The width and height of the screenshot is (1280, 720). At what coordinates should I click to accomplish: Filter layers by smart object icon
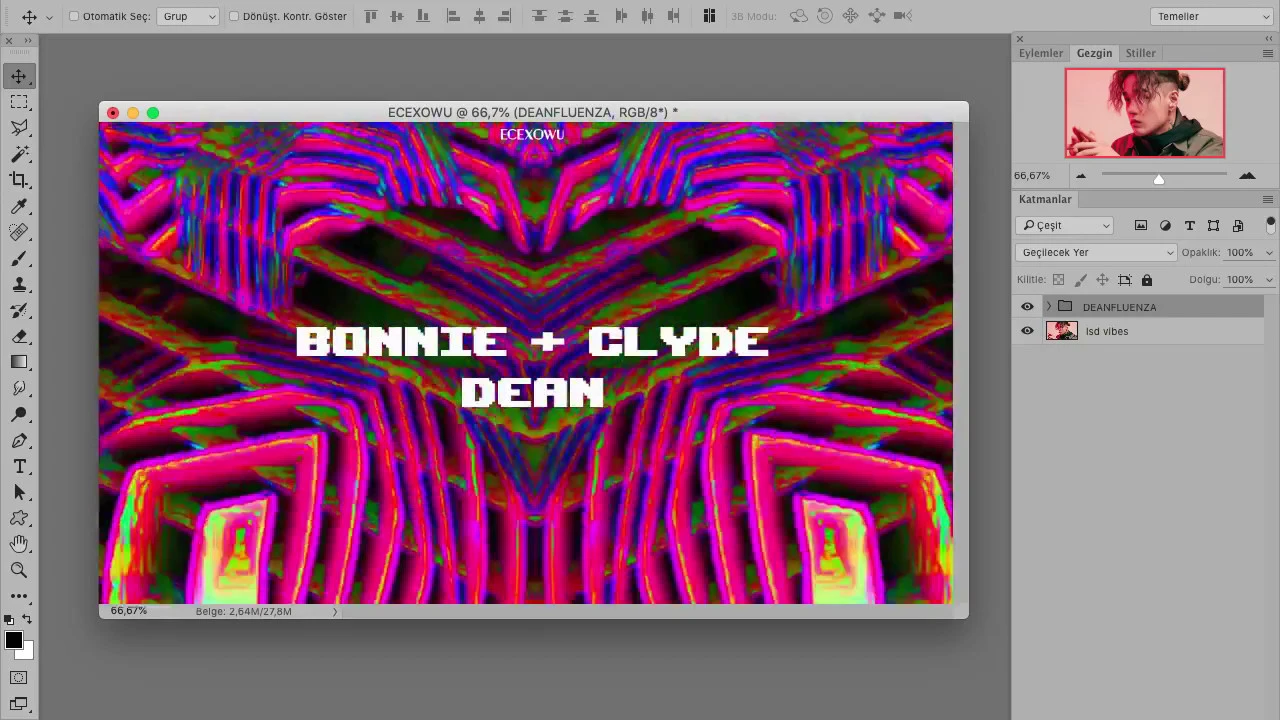[1238, 226]
